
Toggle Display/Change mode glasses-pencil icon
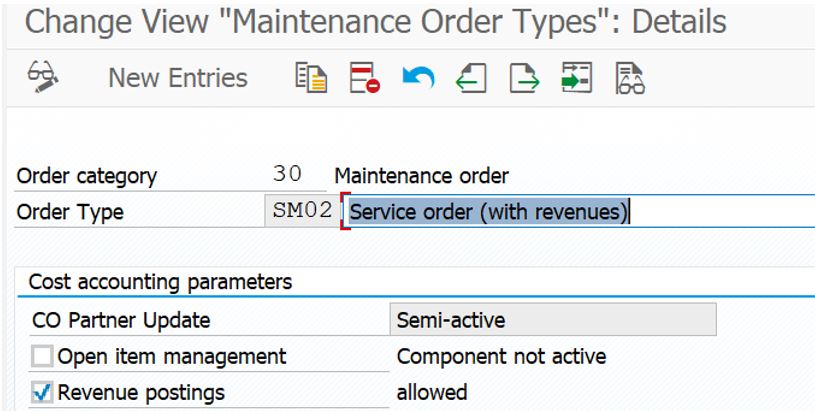point(43,78)
